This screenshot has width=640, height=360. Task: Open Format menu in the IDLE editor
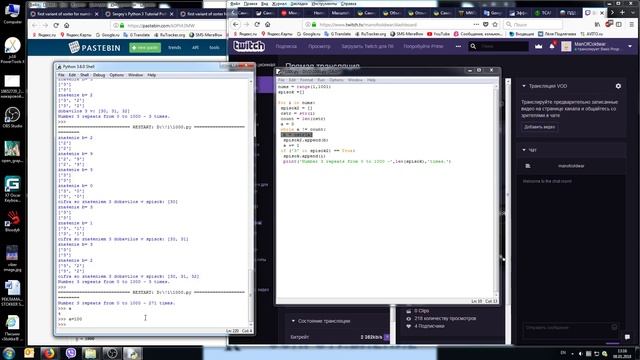point(307,80)
